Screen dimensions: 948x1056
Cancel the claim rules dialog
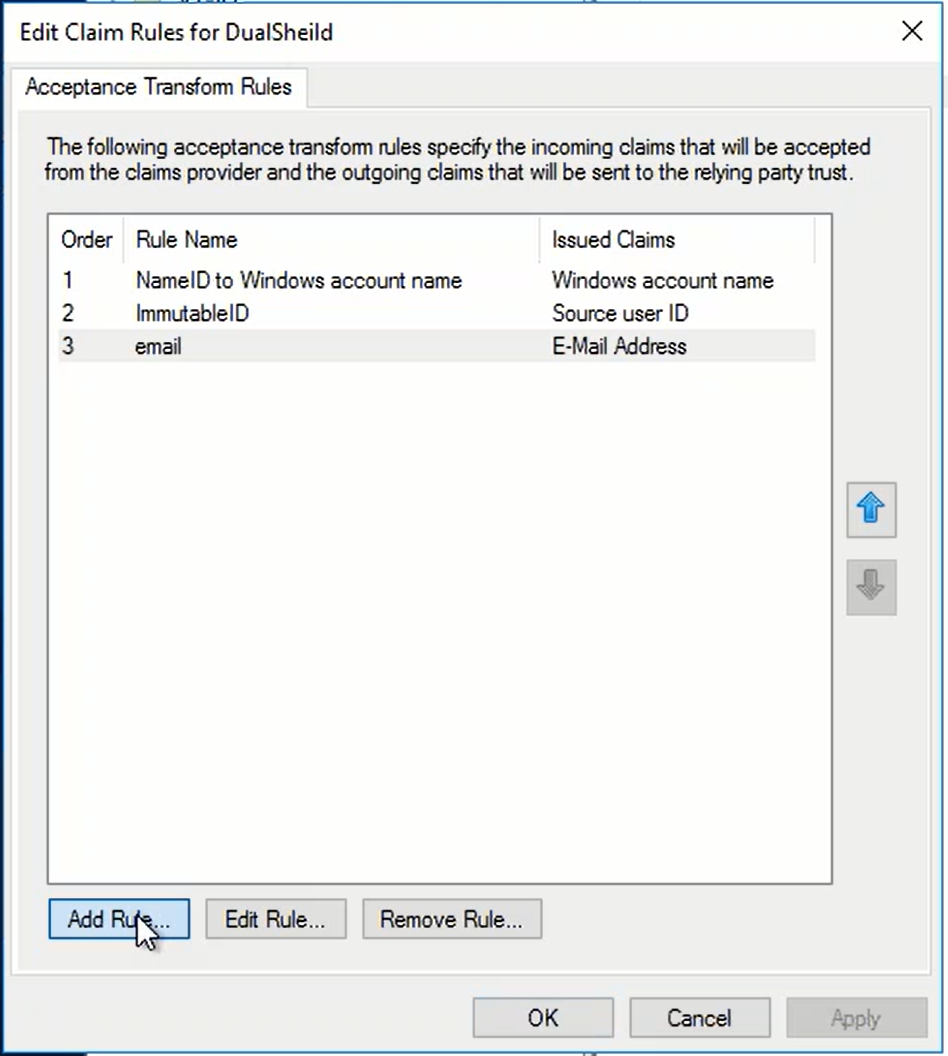(x=700, y=1018)
